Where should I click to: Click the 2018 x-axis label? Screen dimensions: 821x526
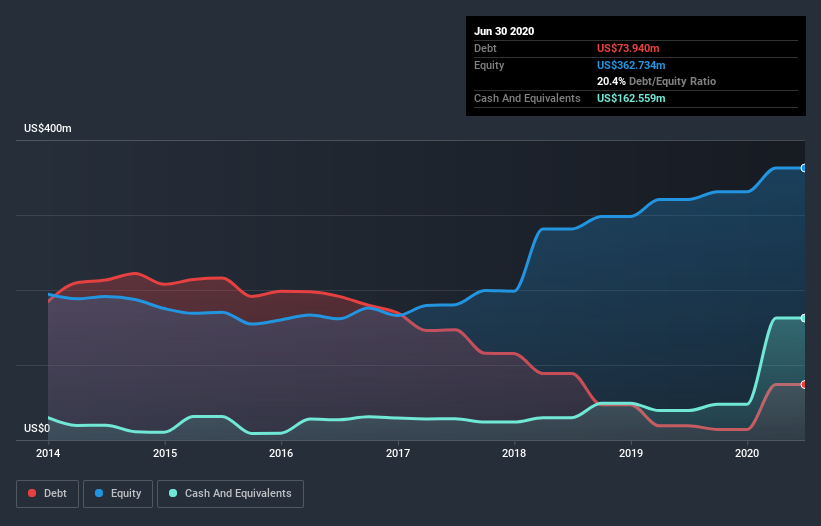coord(514,453)
